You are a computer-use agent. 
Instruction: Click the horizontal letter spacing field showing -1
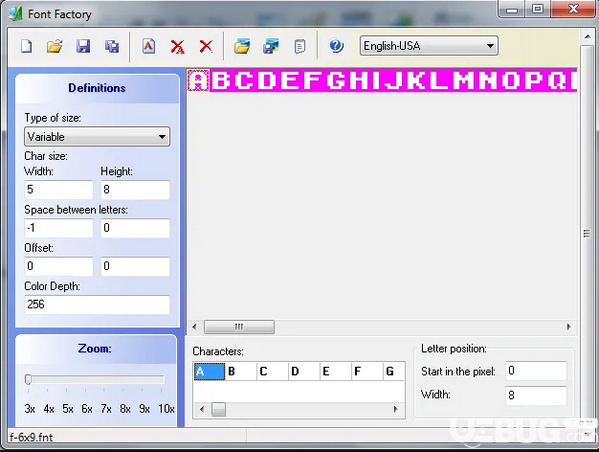[x=58, y=228]
